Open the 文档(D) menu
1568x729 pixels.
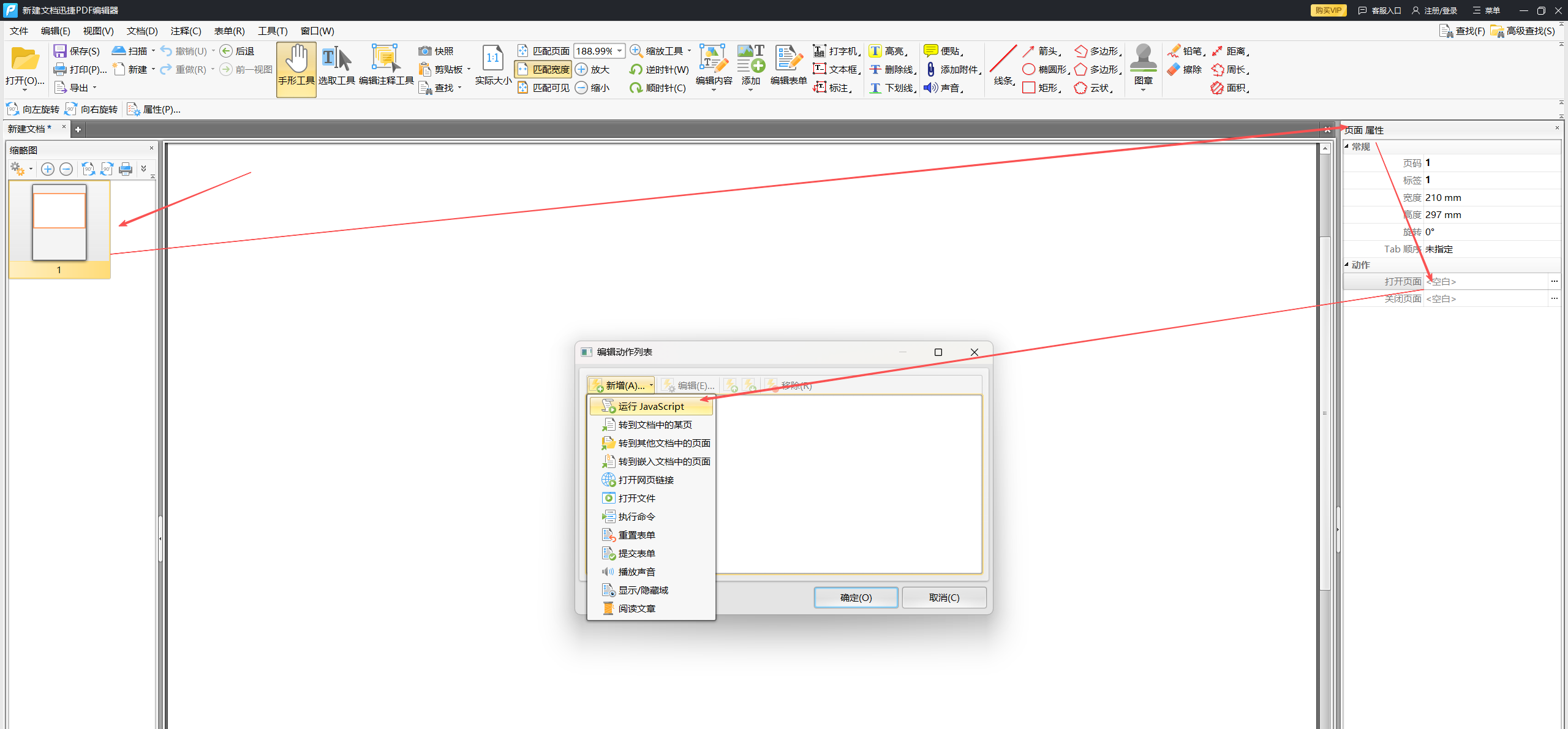pyautogui.click(x=142, y=31)
